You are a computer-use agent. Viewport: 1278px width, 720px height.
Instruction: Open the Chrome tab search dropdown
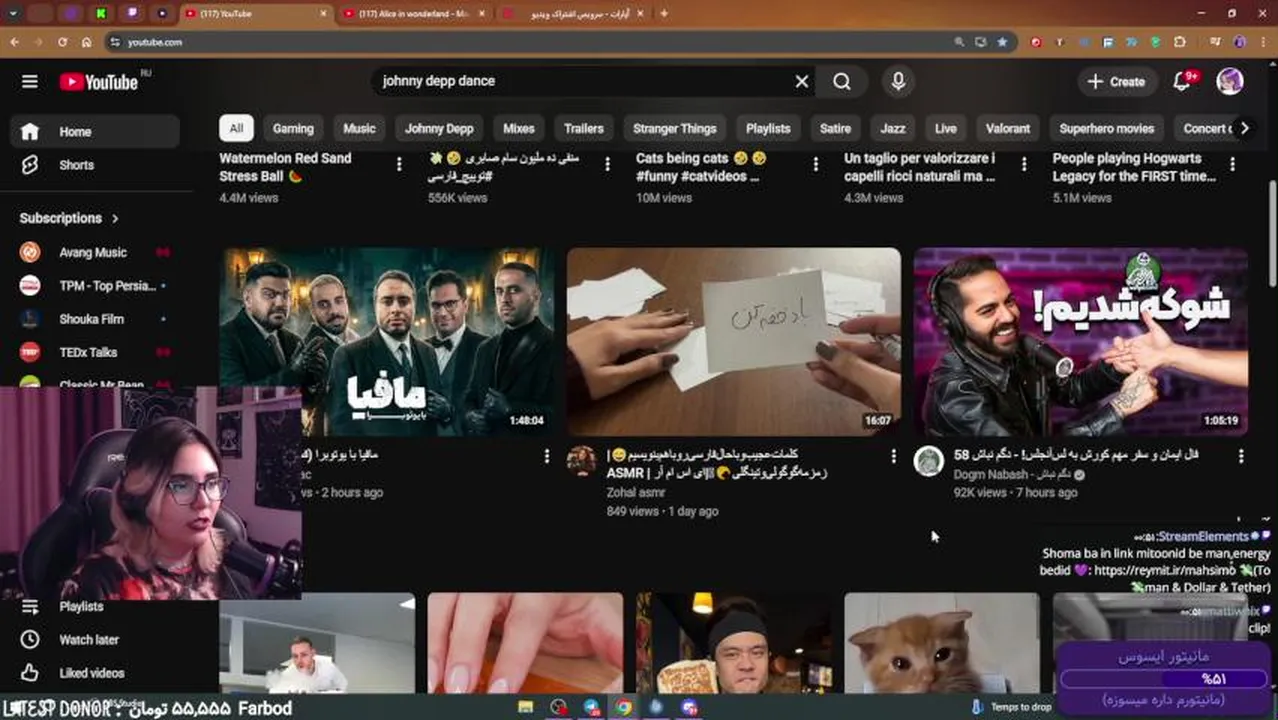(x=14, y=14)
